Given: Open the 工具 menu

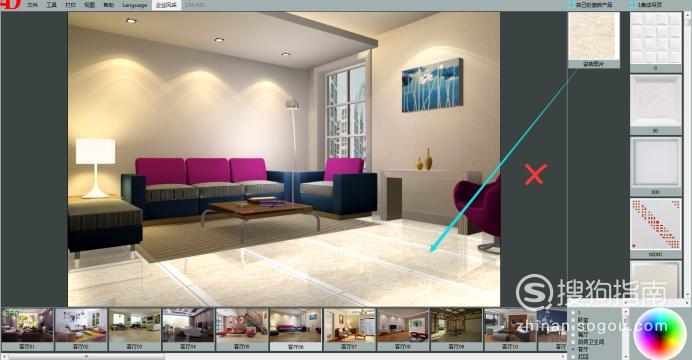Looking at the screenshot, I should [x=52, y=5].
